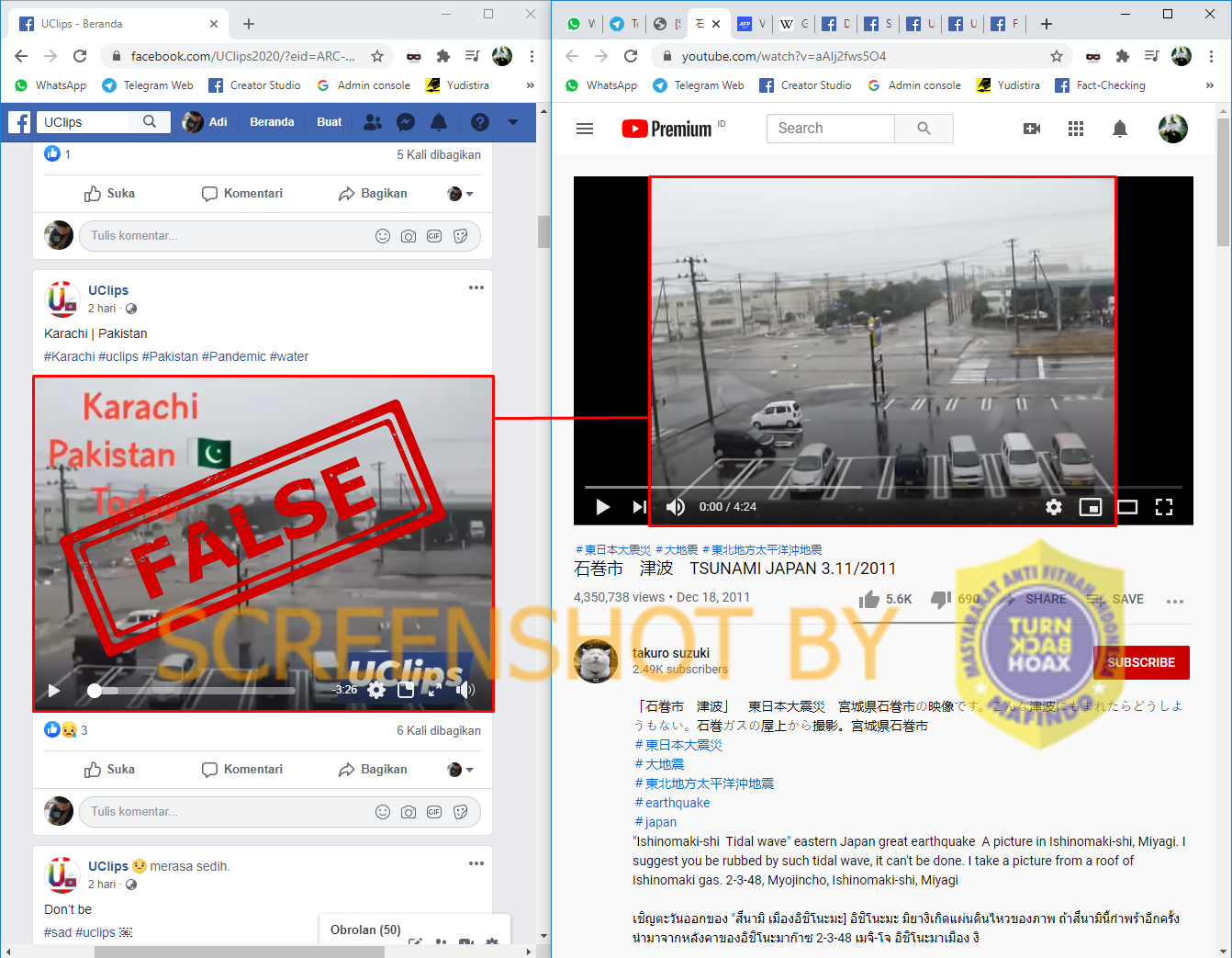1232x958 pixels.
Task: Expand Facebook account dropdown arrow
Action: tap(513, 122)
